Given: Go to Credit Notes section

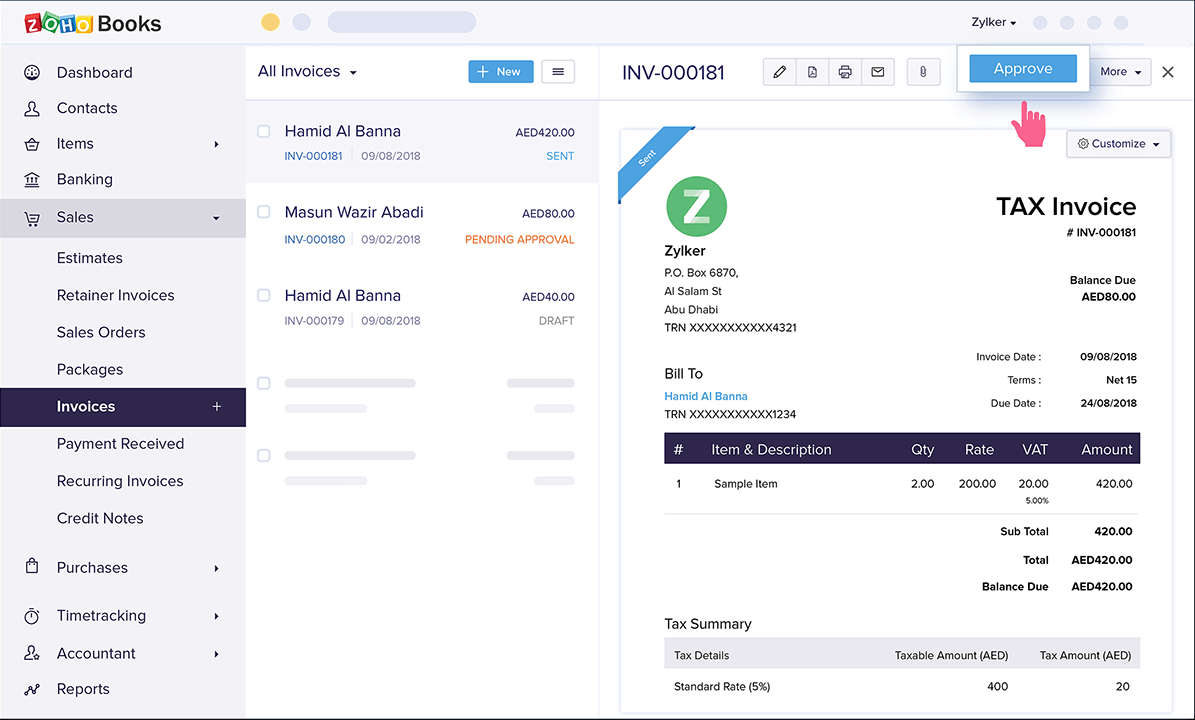Looking at the screenshot, I should tap(100, 518).
